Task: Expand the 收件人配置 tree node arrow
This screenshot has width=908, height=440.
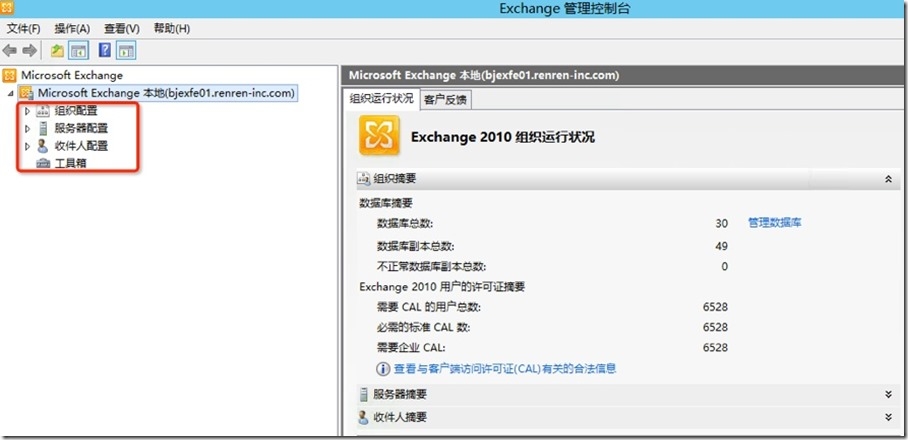Action: 27,146
